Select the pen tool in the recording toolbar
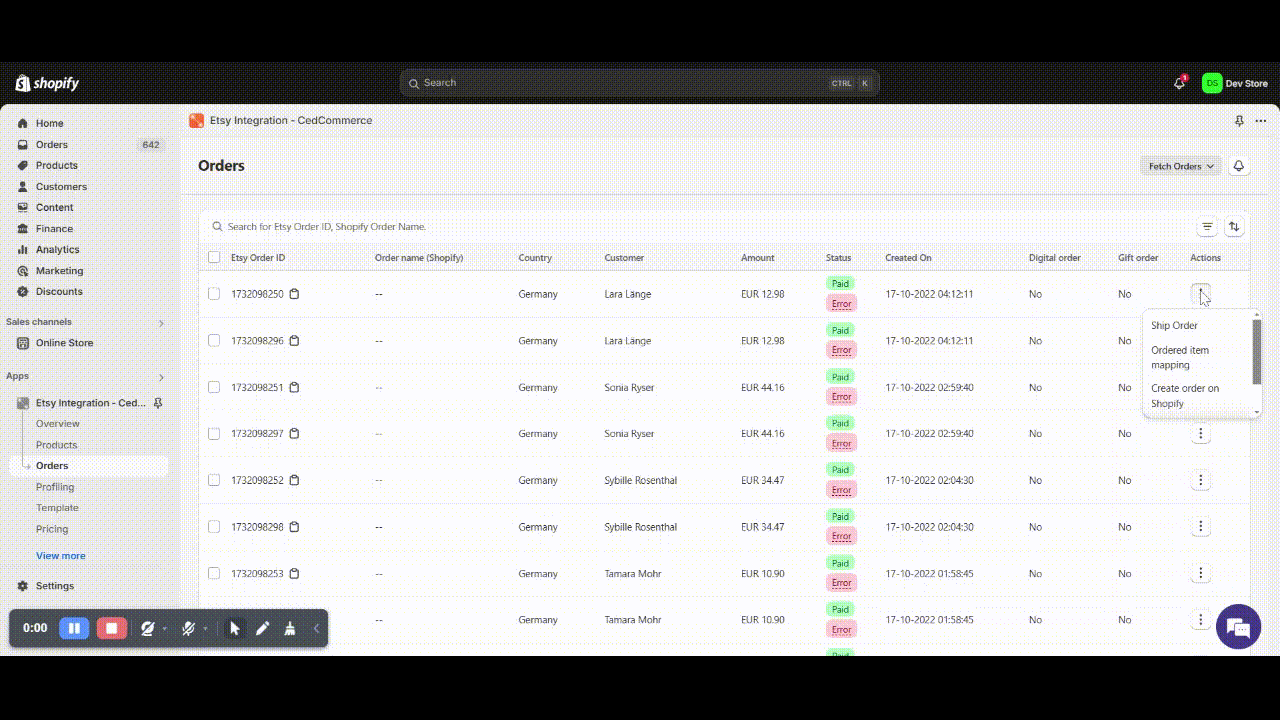This screenshot has width=1280, height=720. [263, 628]
